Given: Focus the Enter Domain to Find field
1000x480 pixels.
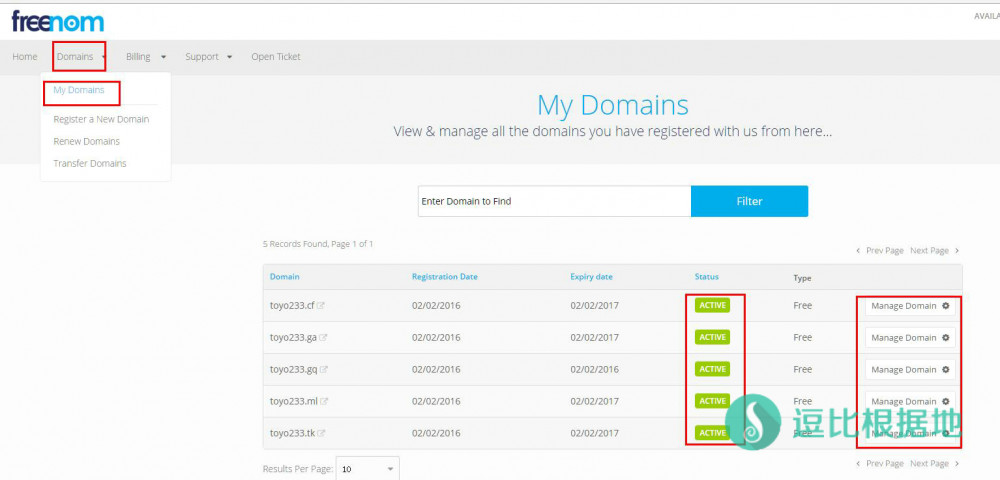Looking at the screenshot, I should (x=554, y=201).
